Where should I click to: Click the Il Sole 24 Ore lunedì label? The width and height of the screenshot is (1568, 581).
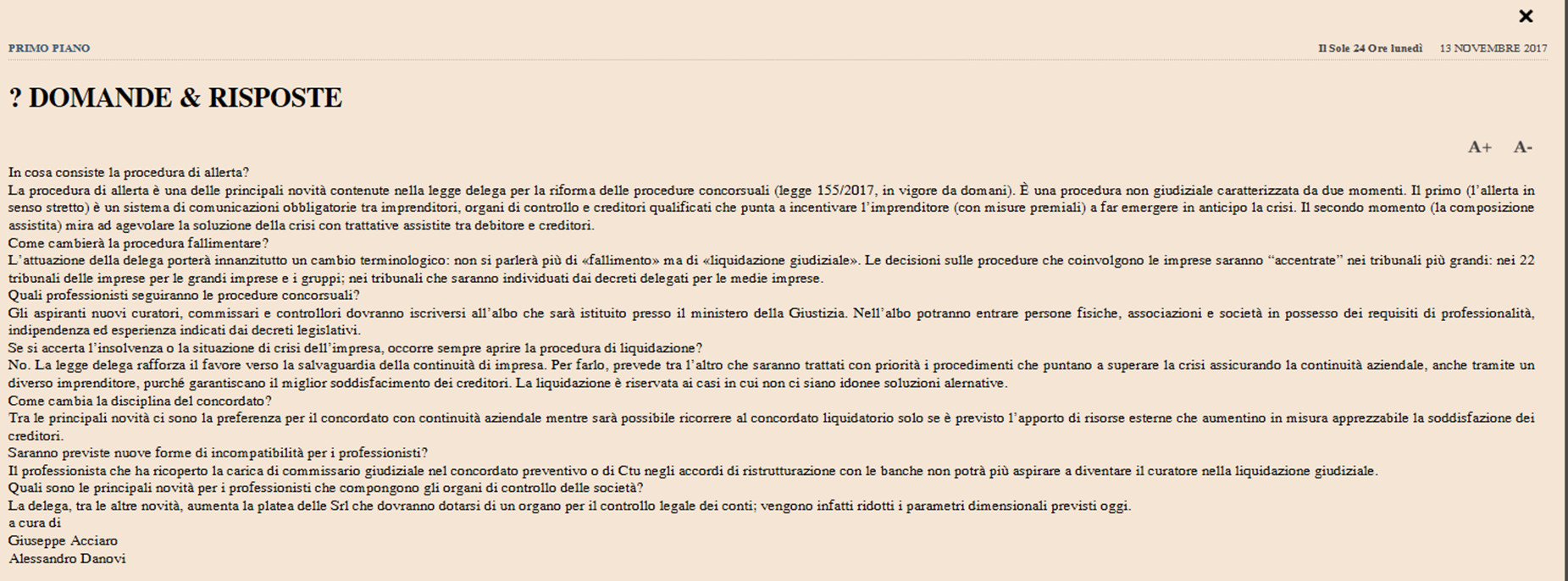[1370, 48]
